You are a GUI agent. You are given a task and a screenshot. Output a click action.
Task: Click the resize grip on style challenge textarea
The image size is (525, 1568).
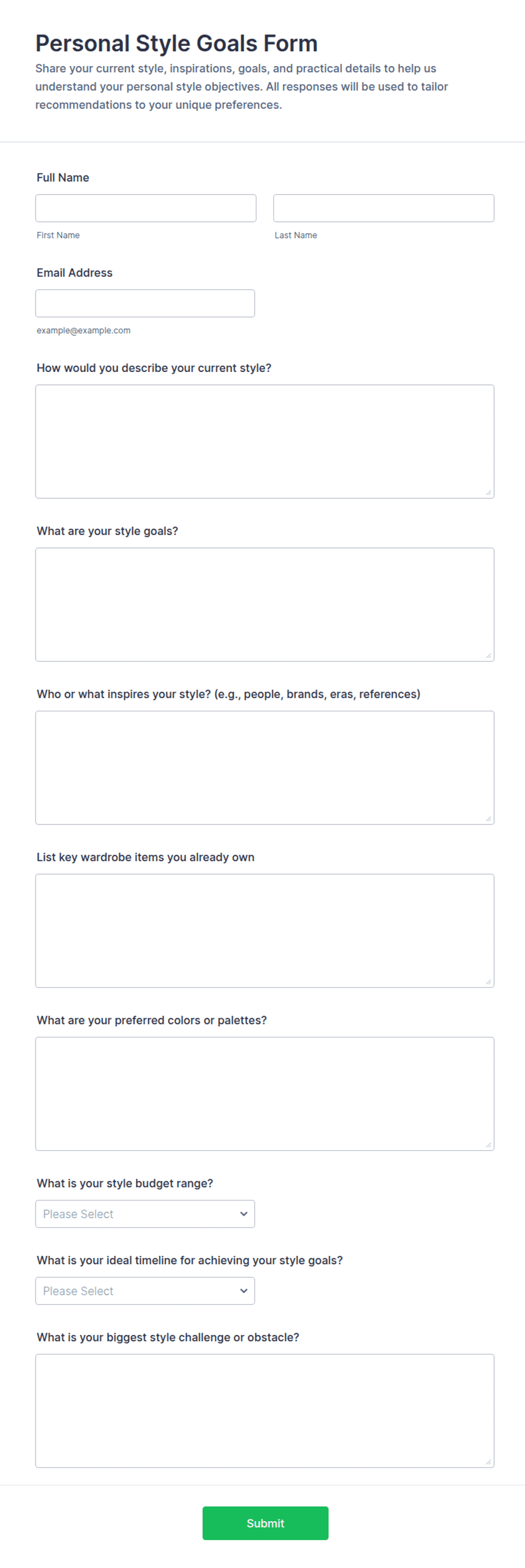click(x=488, y=1462)
